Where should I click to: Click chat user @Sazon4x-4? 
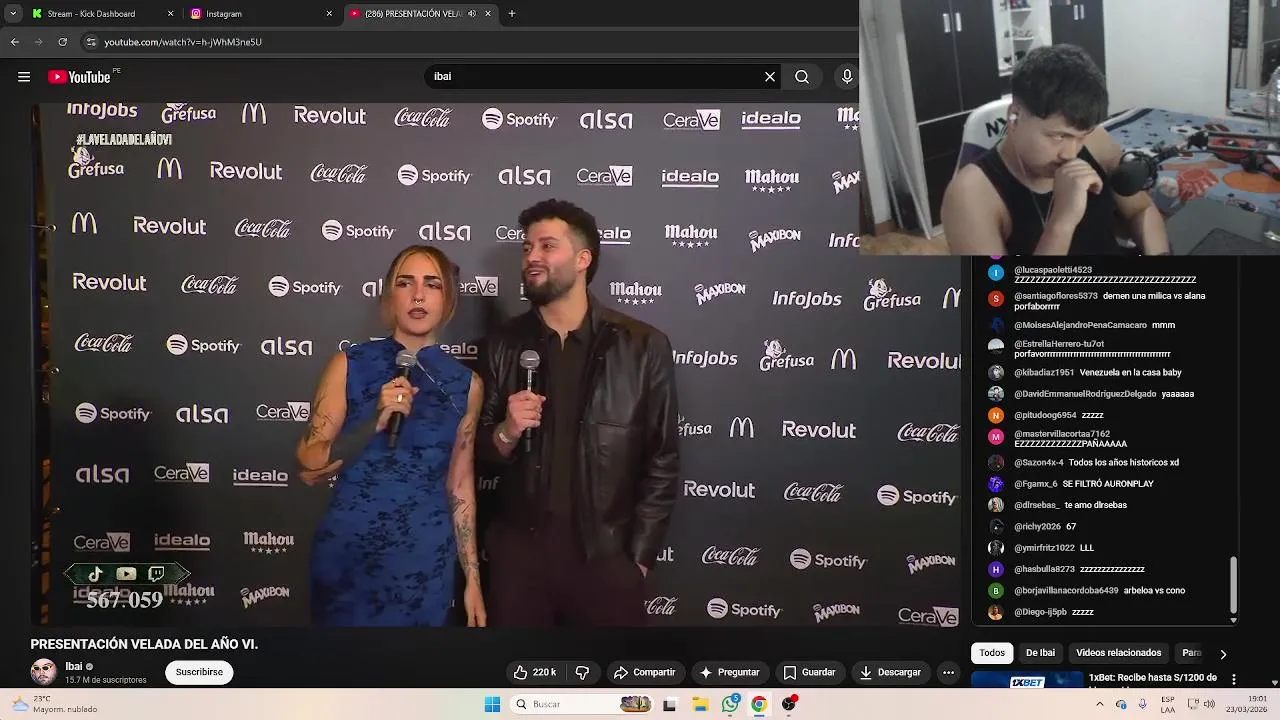click(x=1039, y=463)
